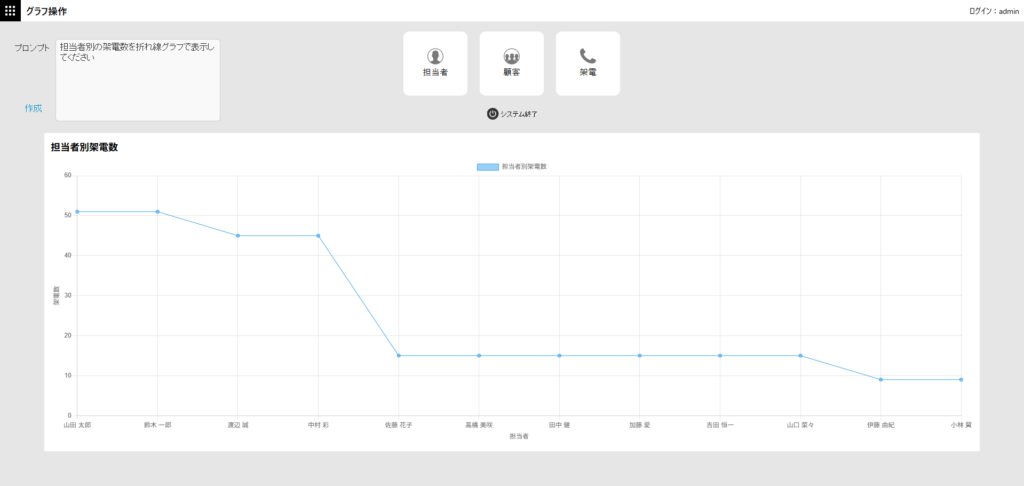Click the 高橋 美咲 chart point
This screenshot has width=1024, height=486.
pos(479,356)
